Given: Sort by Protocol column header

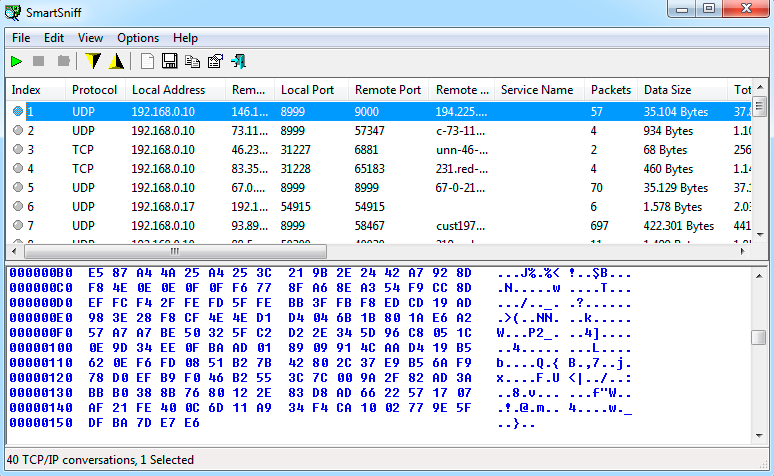Looking at the screenshot, I should click(x=95, y=90).
